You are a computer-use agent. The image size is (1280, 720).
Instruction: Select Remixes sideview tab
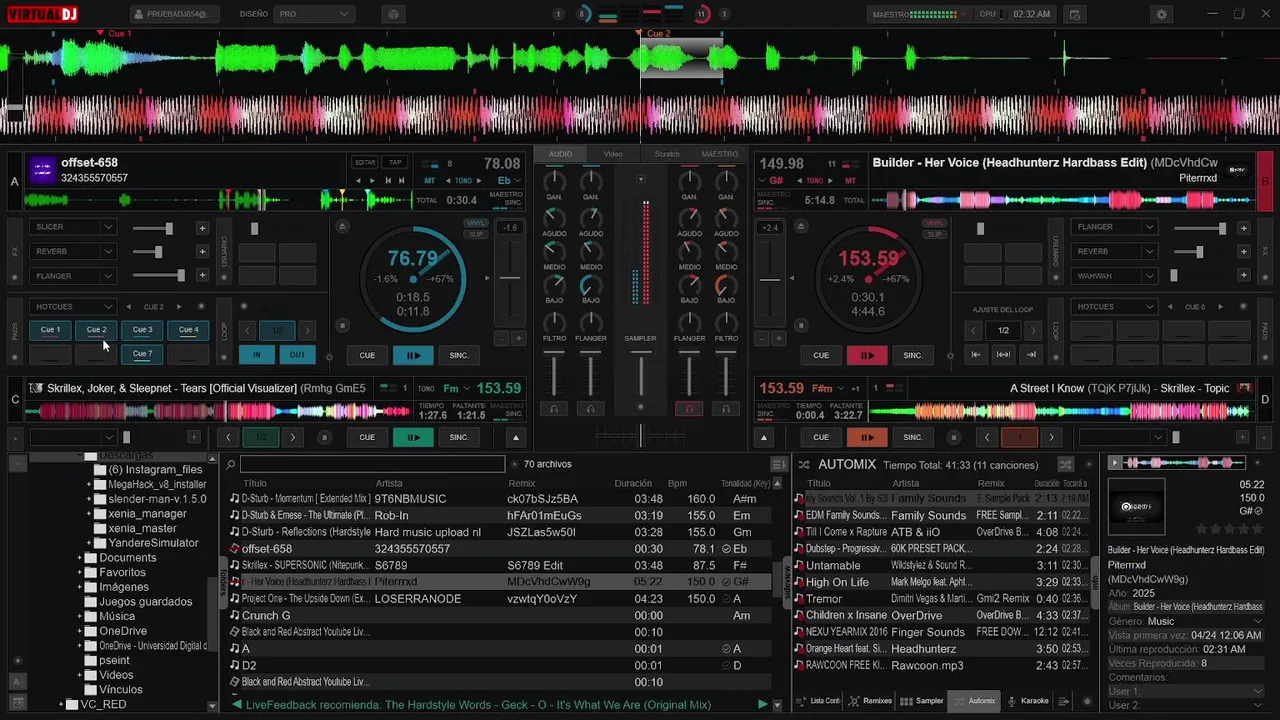(870, 701)
